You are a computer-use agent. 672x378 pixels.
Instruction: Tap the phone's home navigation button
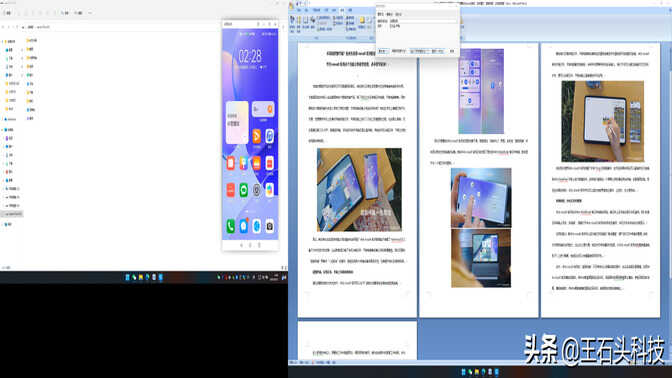pos(250,245)
